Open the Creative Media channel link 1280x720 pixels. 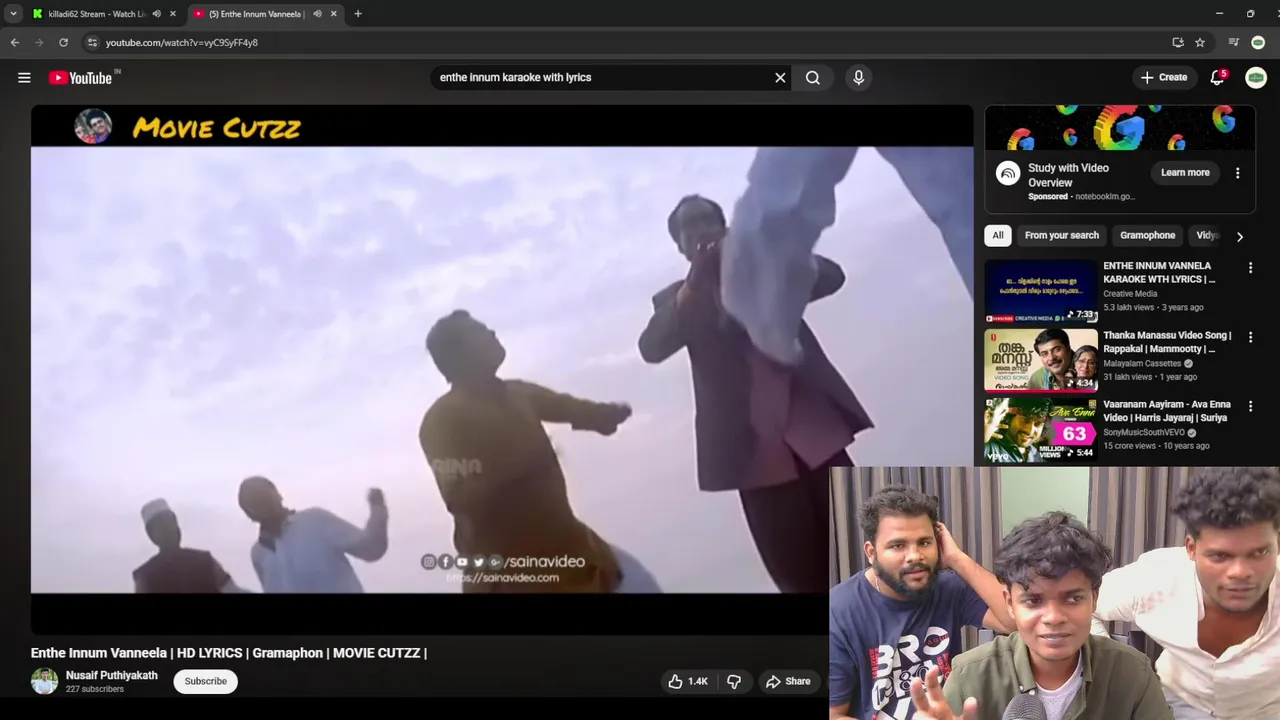coord(1130,294)
